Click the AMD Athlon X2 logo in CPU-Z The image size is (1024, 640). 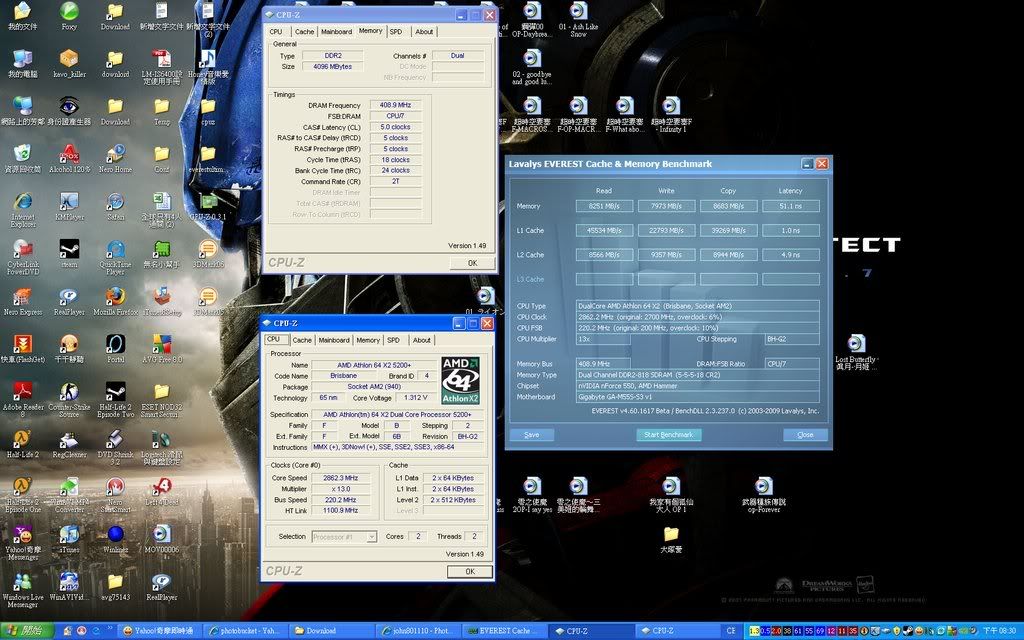click(x=460, y=381)
